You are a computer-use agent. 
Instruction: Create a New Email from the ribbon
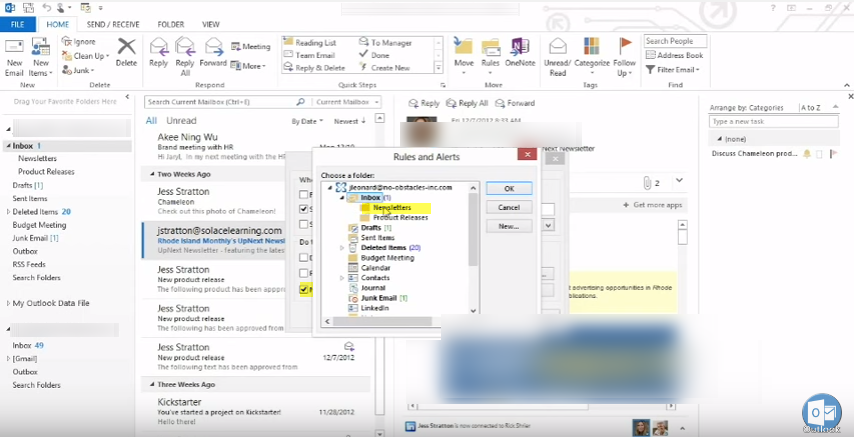(14, 57)
